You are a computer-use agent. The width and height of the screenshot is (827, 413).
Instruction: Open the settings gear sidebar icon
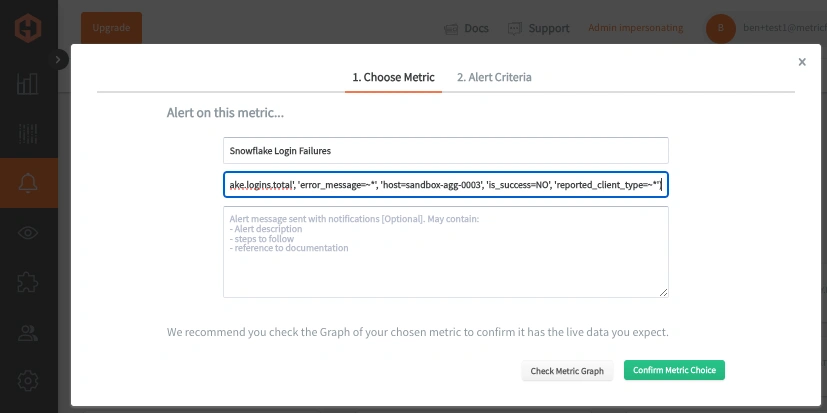[x=28, y=380]
